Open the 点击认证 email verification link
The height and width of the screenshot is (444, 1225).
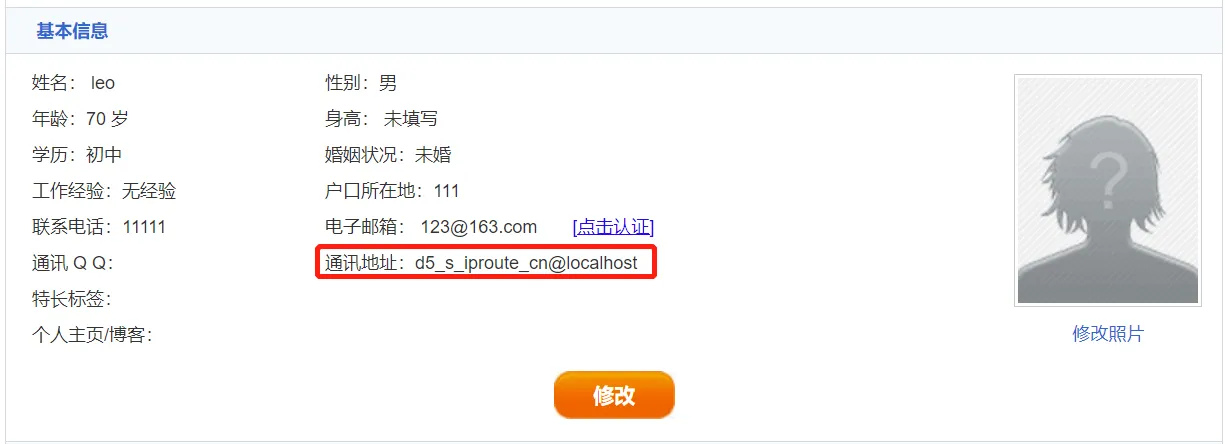613,227
